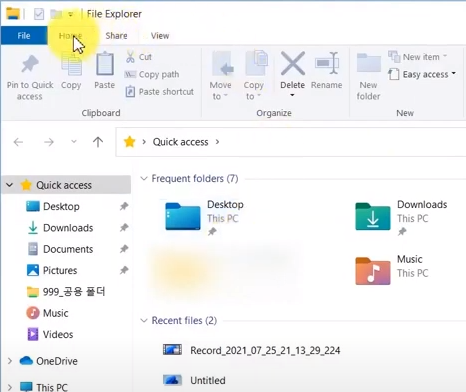Open the Desktop folder tile in Frequent folders
This screenshot has width=466, height=392.
(x=205, y=217)
